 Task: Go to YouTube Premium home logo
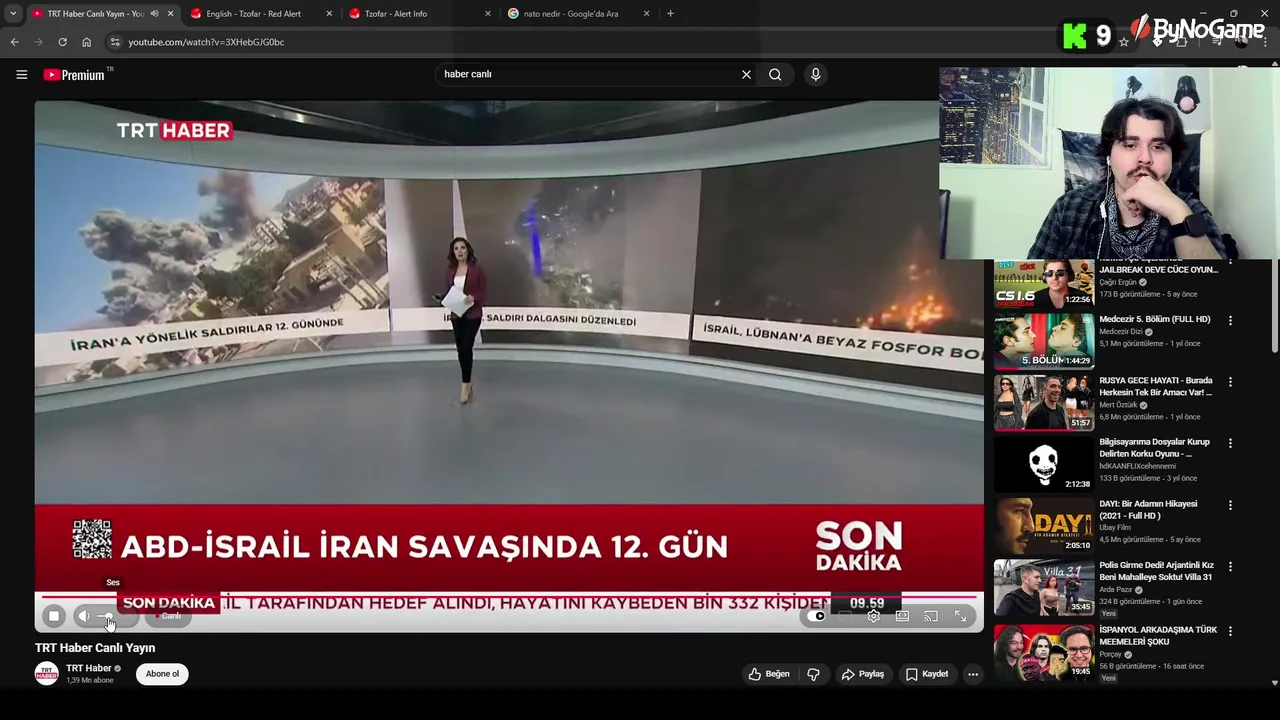click(78, 74)
